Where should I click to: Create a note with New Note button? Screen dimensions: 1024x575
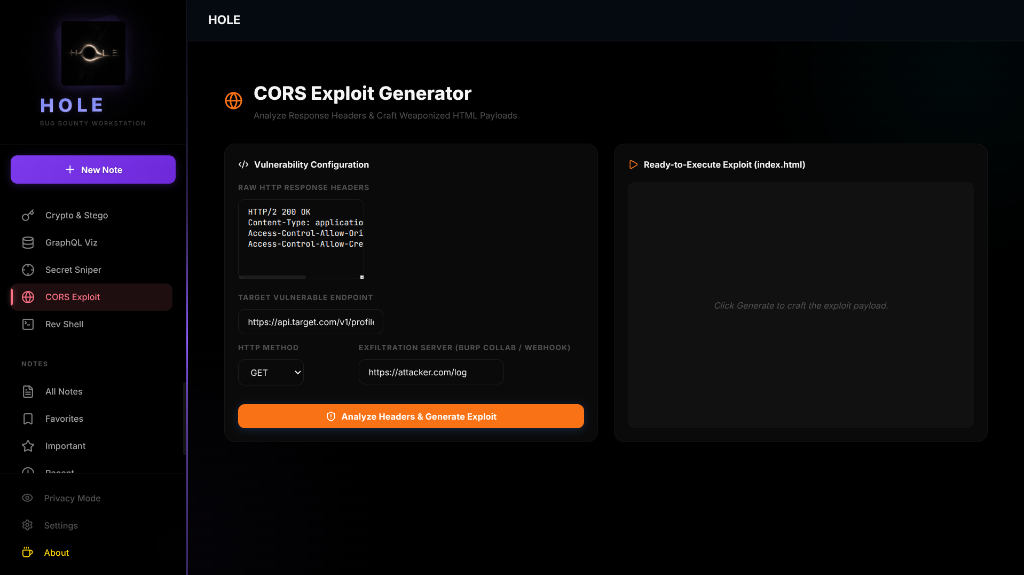(93, 169)
